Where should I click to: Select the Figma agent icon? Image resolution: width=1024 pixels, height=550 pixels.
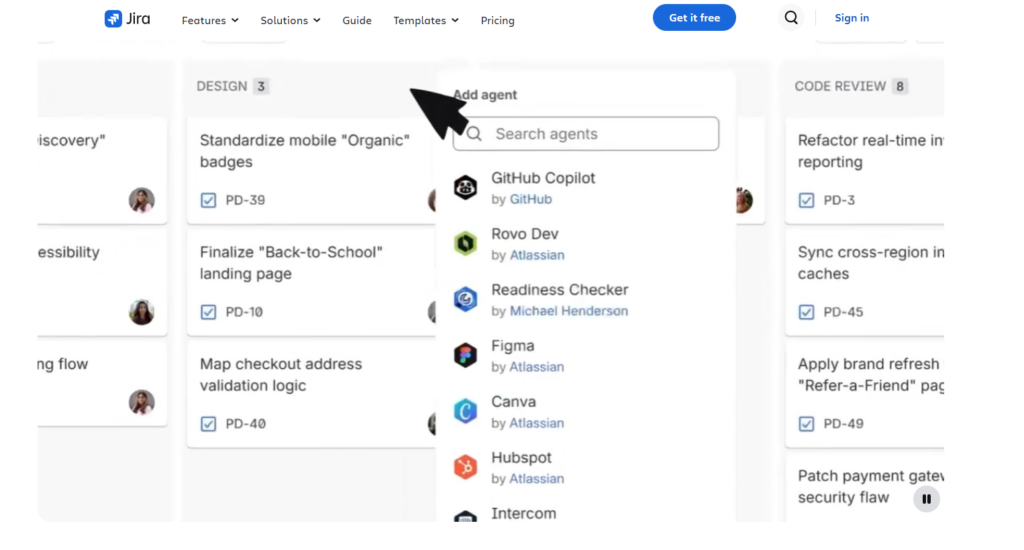click(x=466, y=355)
